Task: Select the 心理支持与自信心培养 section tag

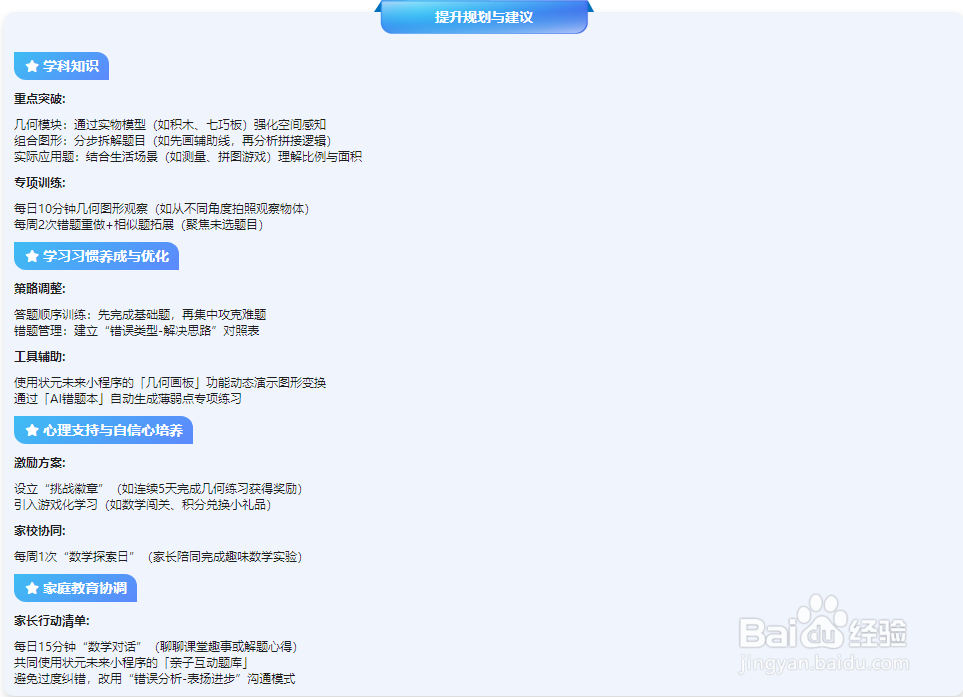Action: click(x=103, y=430)
